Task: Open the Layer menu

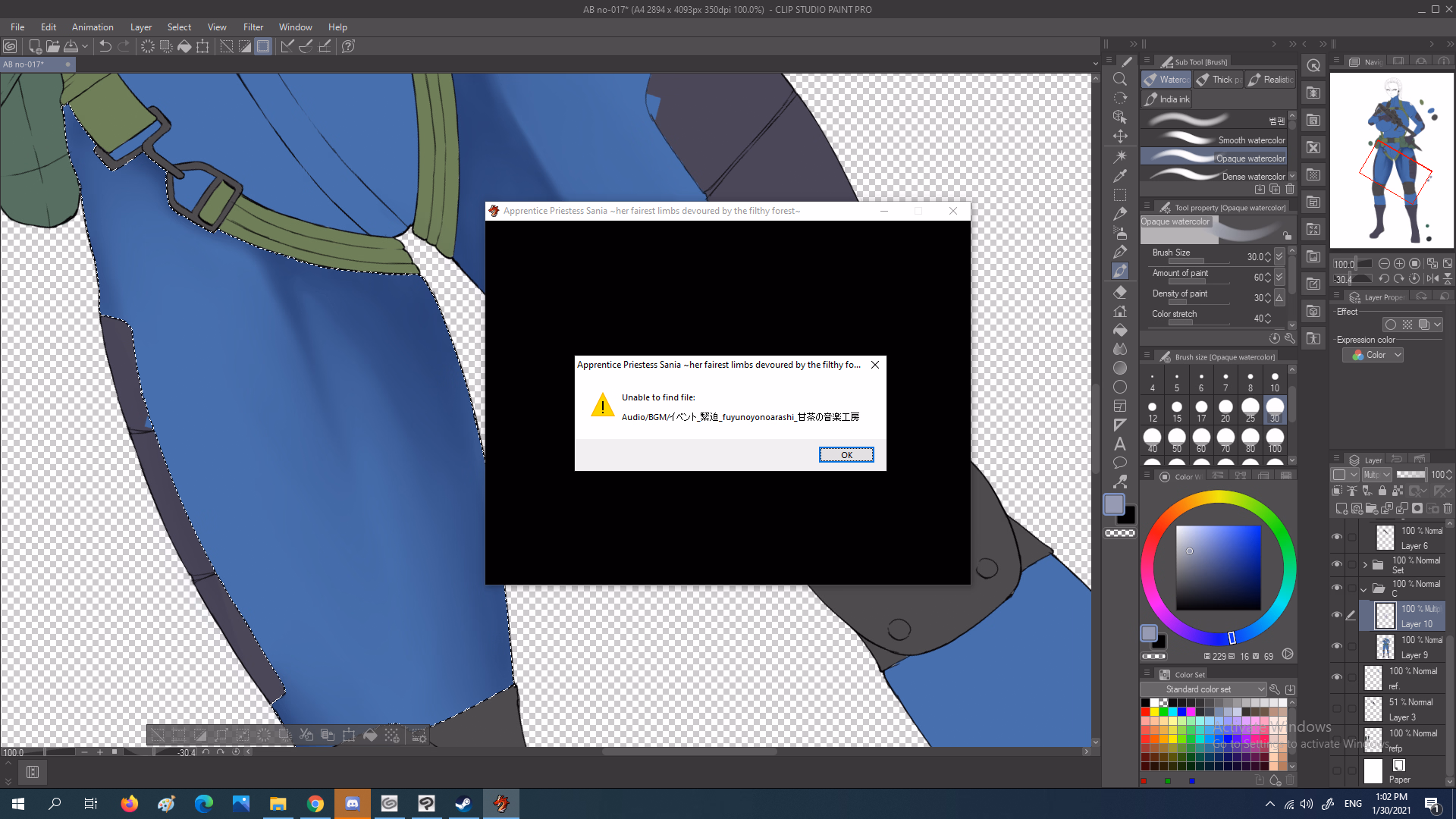Action: [x=141, y=27]
